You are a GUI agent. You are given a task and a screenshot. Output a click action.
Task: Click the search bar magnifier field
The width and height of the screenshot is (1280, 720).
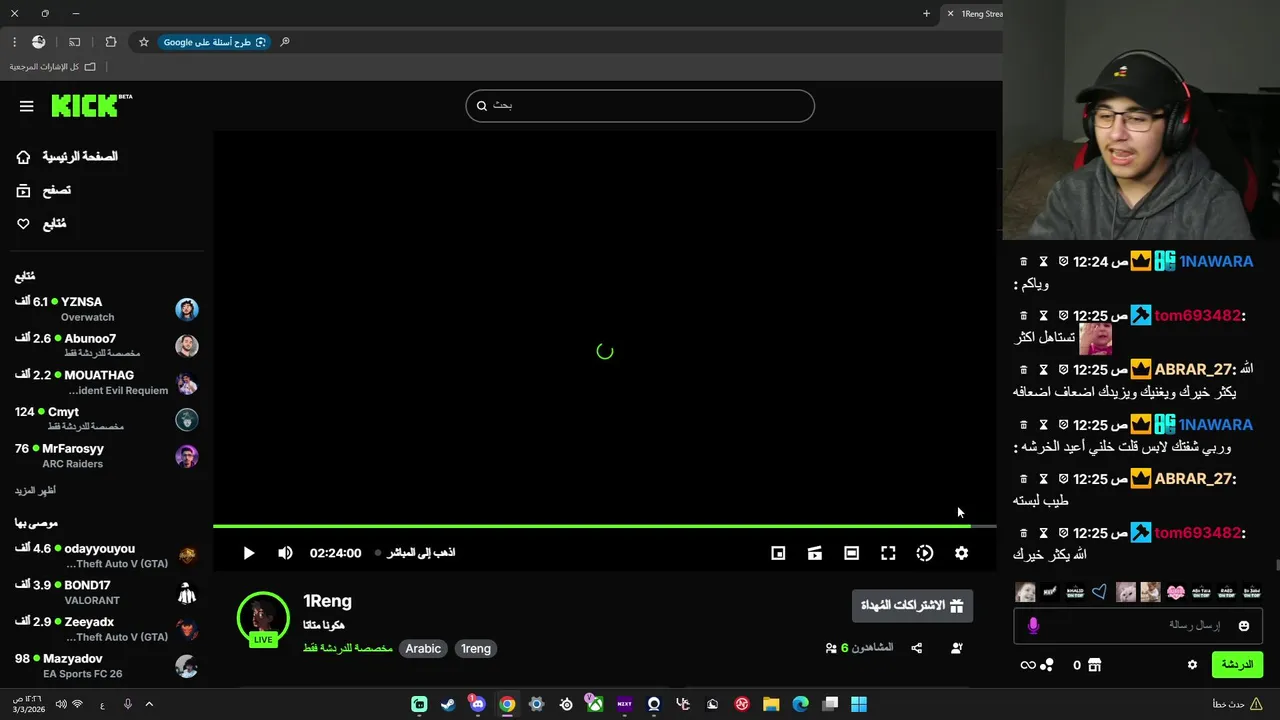click(x=640, y=106)
